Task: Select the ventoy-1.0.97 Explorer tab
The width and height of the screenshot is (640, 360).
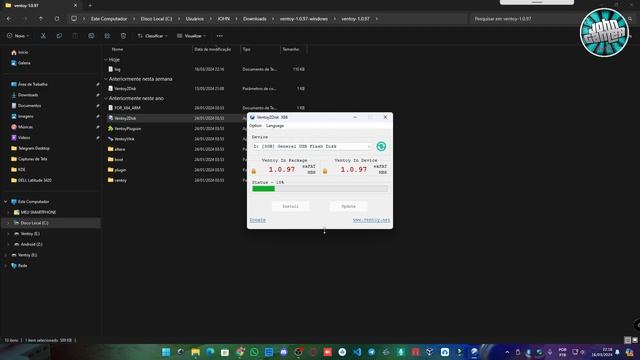Action: pos(41,5)
